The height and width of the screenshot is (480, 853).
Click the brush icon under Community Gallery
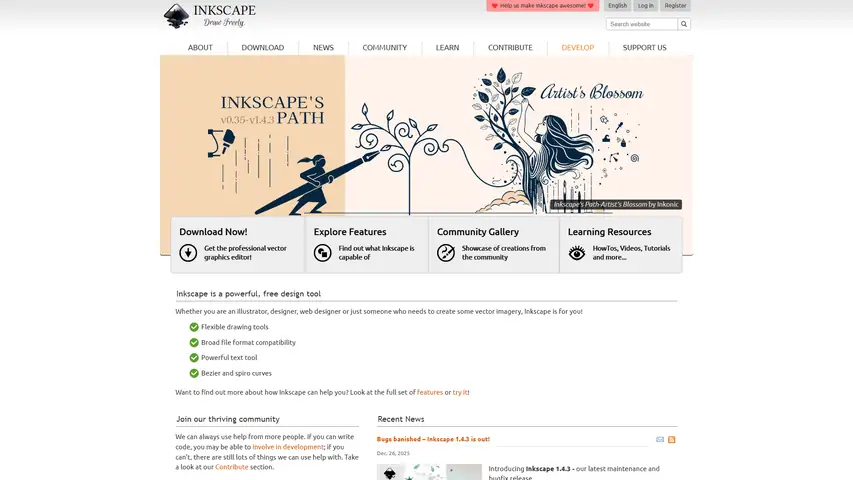click(446, 253)
